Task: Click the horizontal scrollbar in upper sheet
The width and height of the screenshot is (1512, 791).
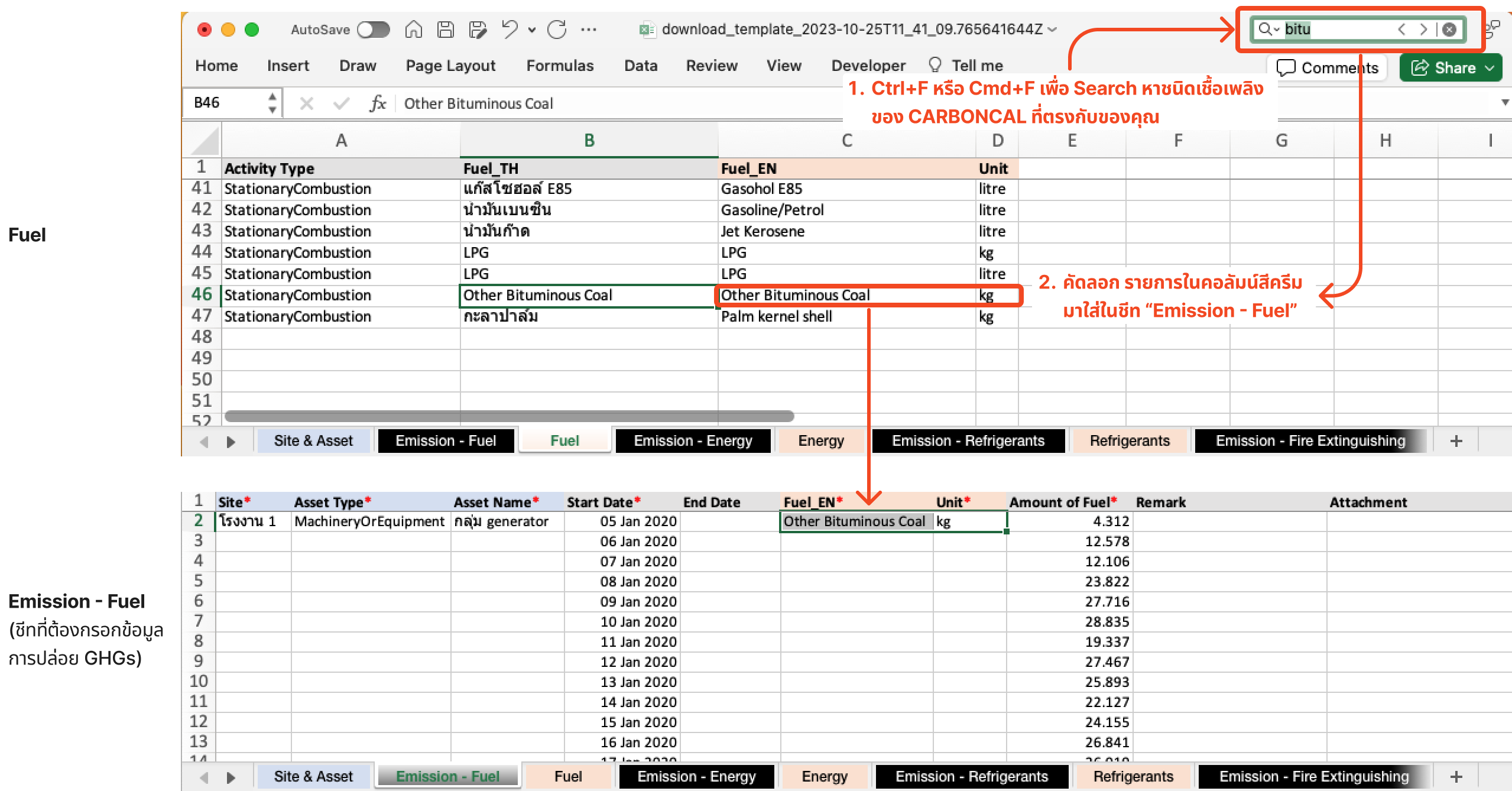Action: tap(508, 416)
